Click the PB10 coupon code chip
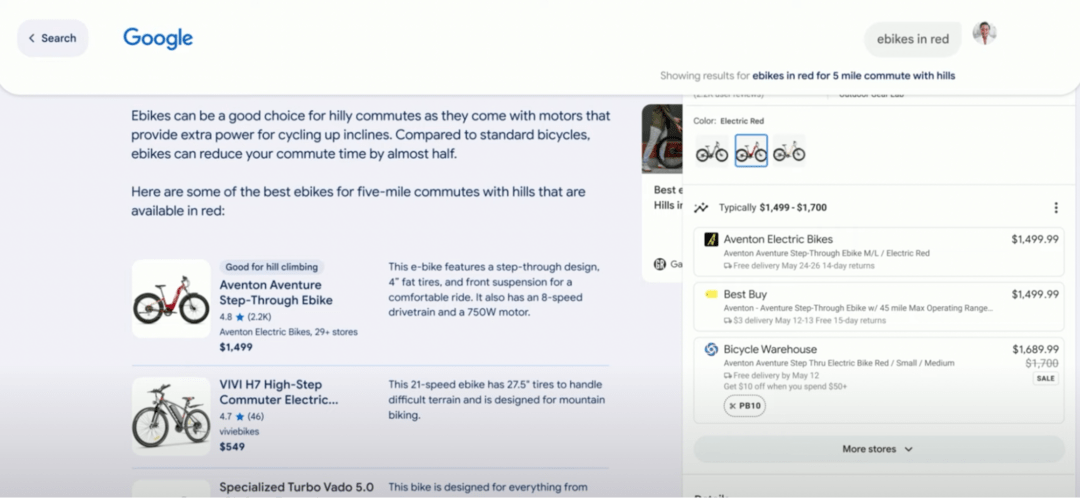The image size is (1080, 498). point(744,406)
